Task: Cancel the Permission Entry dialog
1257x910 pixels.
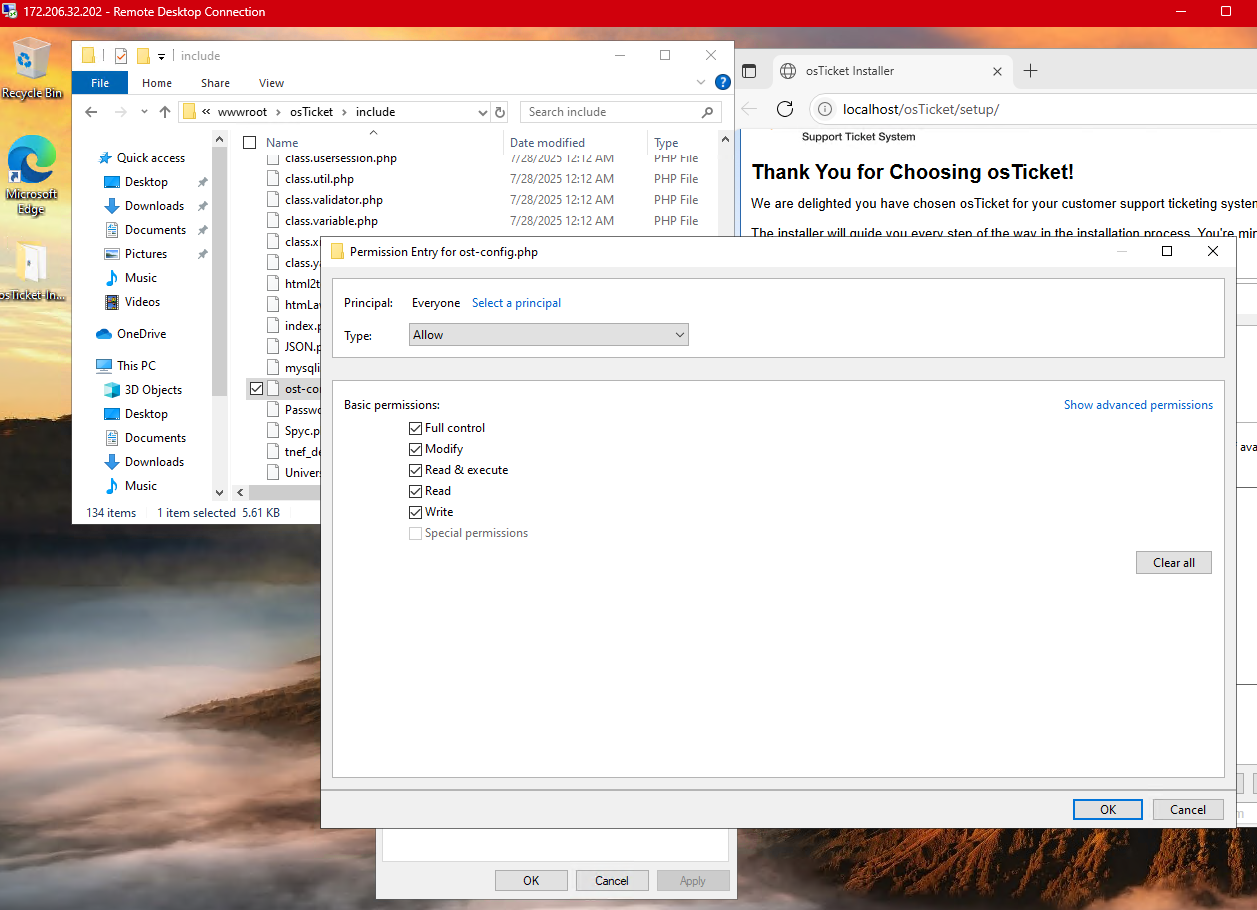Action: 1188,810
